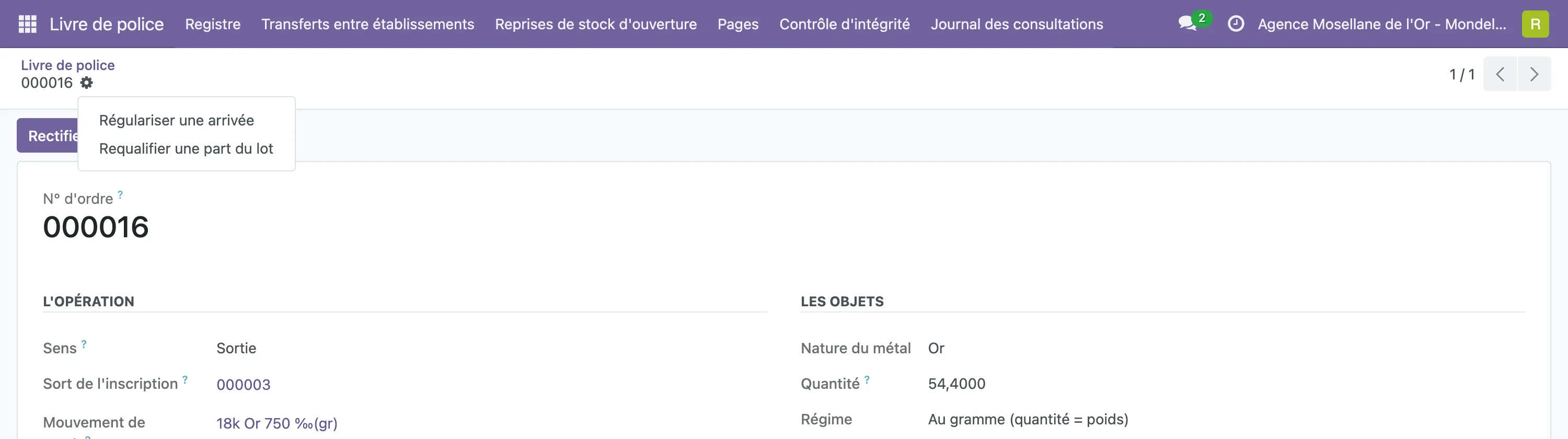The height and width of the screenshot is (439, 1568).
Task: Go to the previous record arrow
Action: [x=1500, y=74]
